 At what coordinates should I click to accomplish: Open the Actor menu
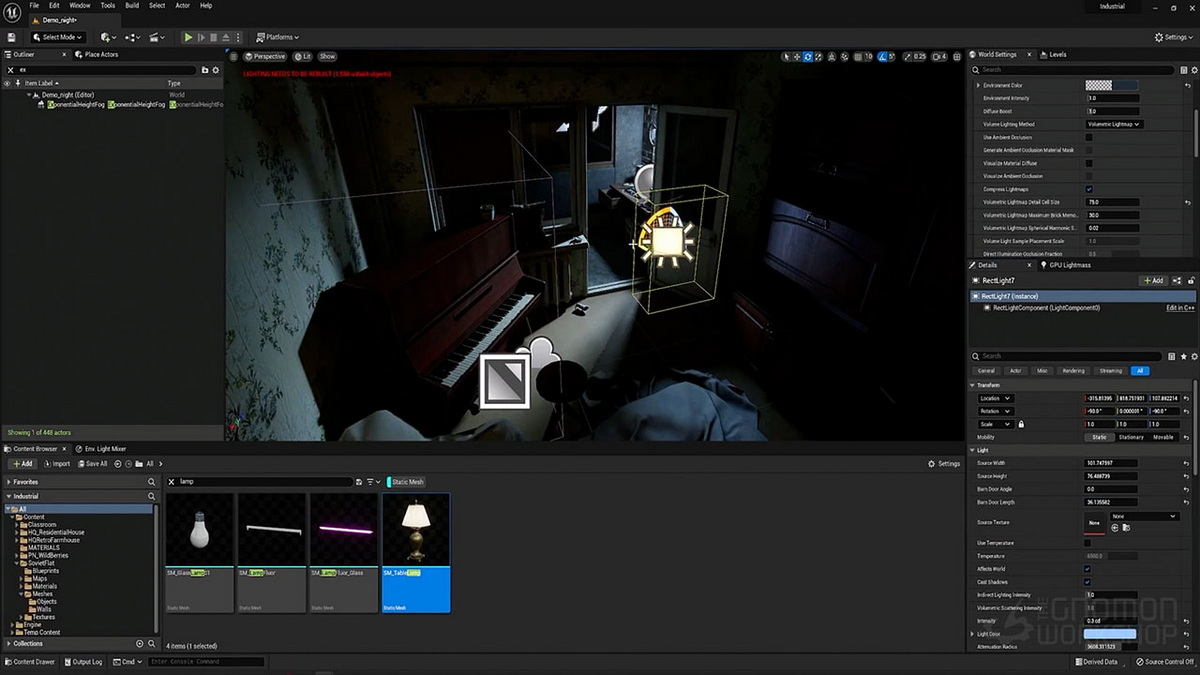click(x=183, y=6)
